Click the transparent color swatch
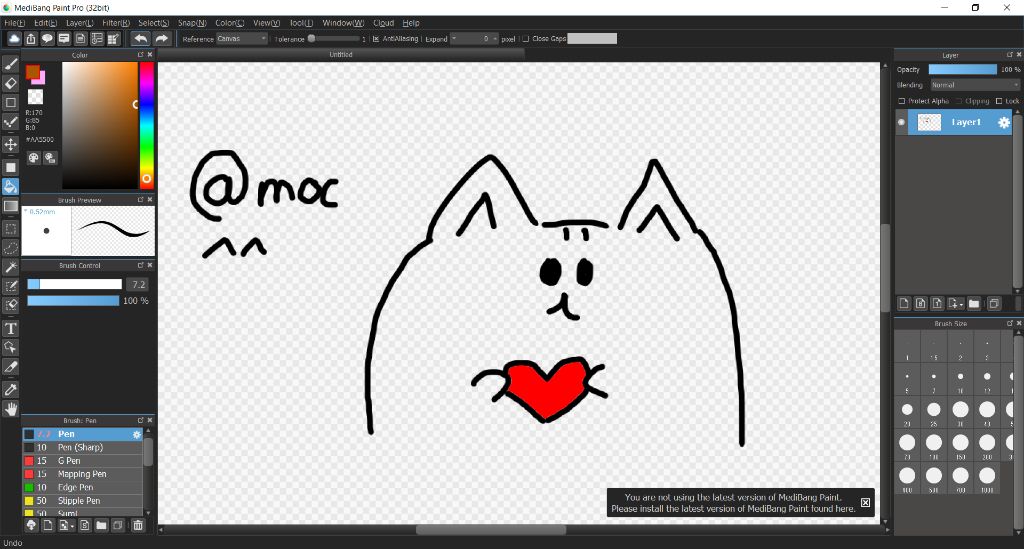The image size is (1024, 549). coord(35,97)
